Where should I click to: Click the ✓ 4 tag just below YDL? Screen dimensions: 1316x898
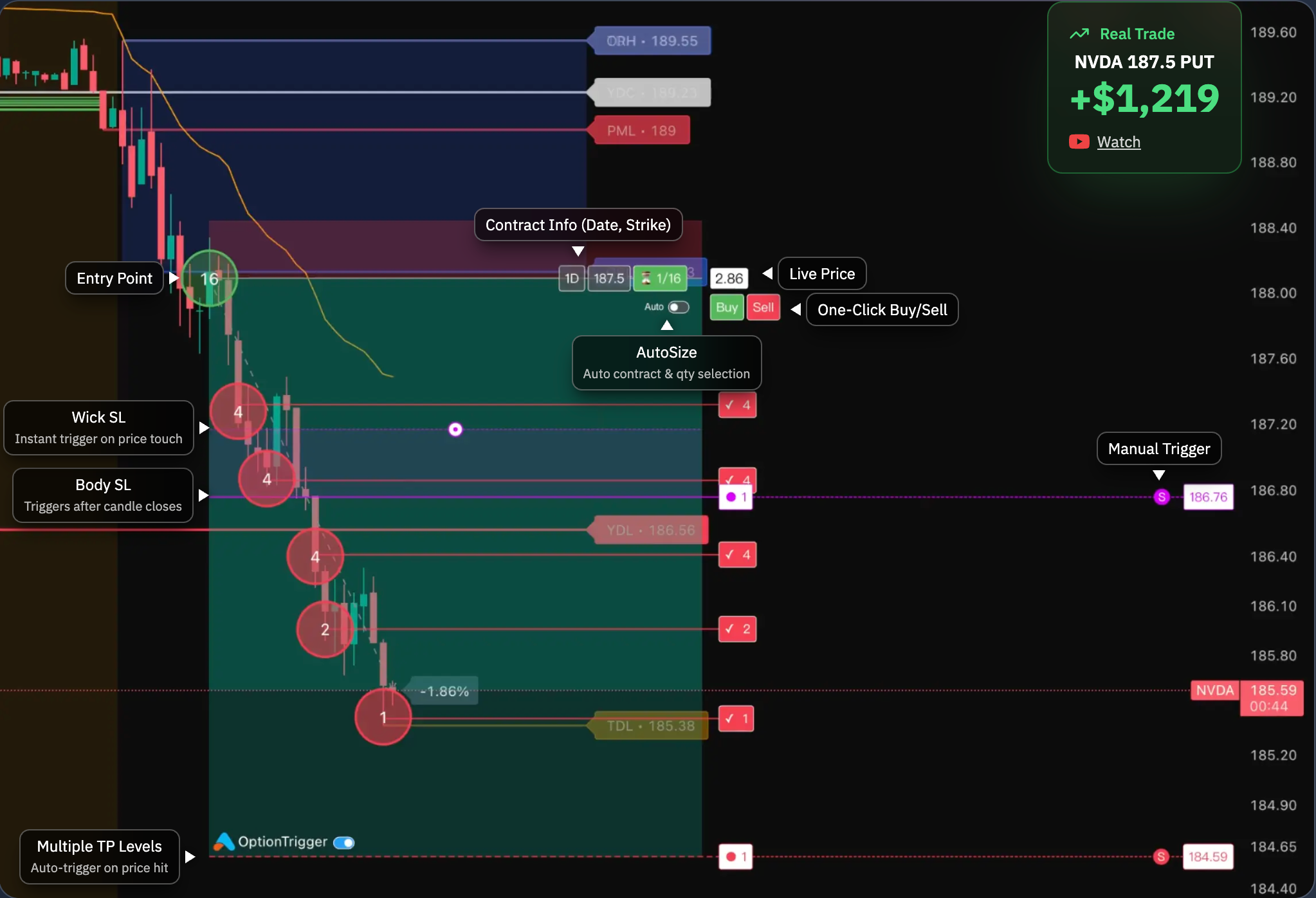[x=737, y=554]
